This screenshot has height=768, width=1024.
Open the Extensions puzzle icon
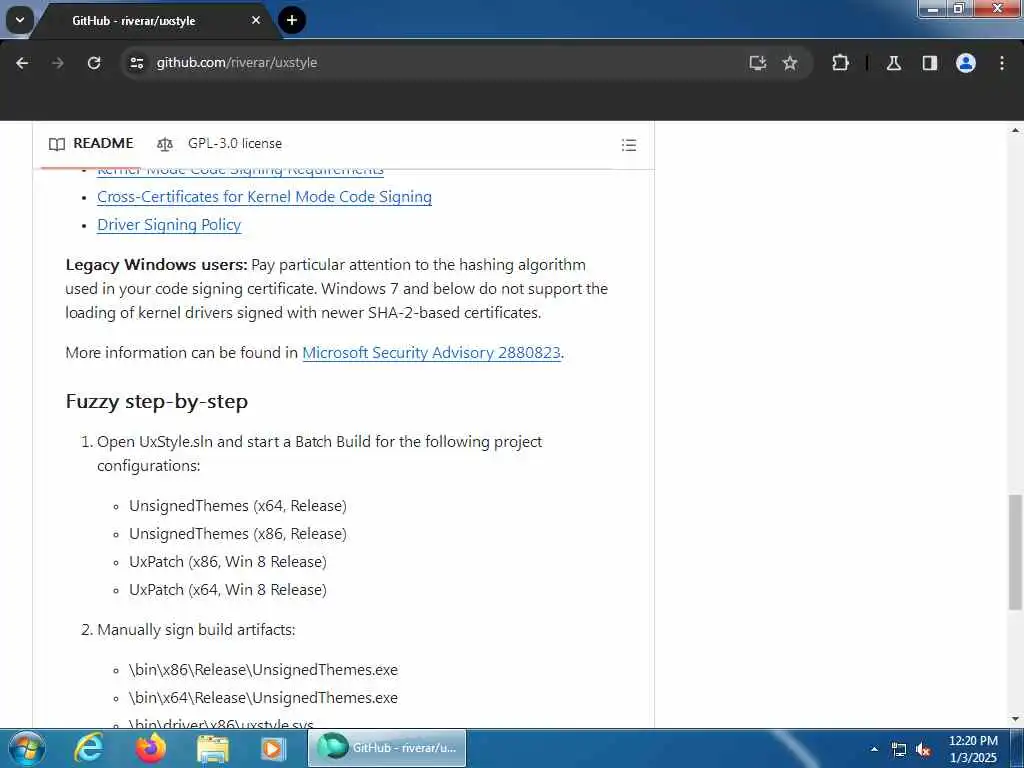[x=840, y=63]
